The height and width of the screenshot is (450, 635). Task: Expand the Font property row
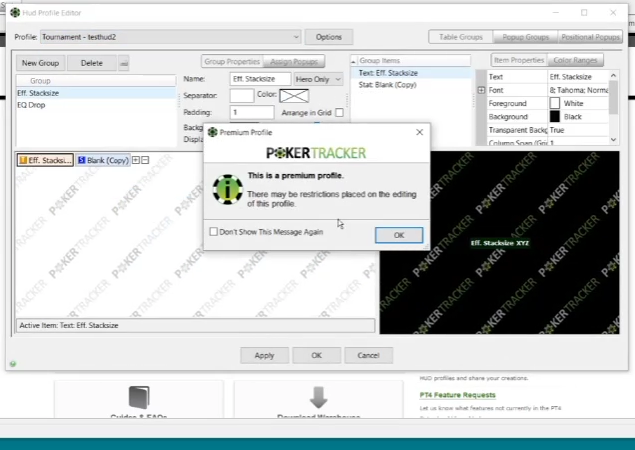[x=481, y=90]
